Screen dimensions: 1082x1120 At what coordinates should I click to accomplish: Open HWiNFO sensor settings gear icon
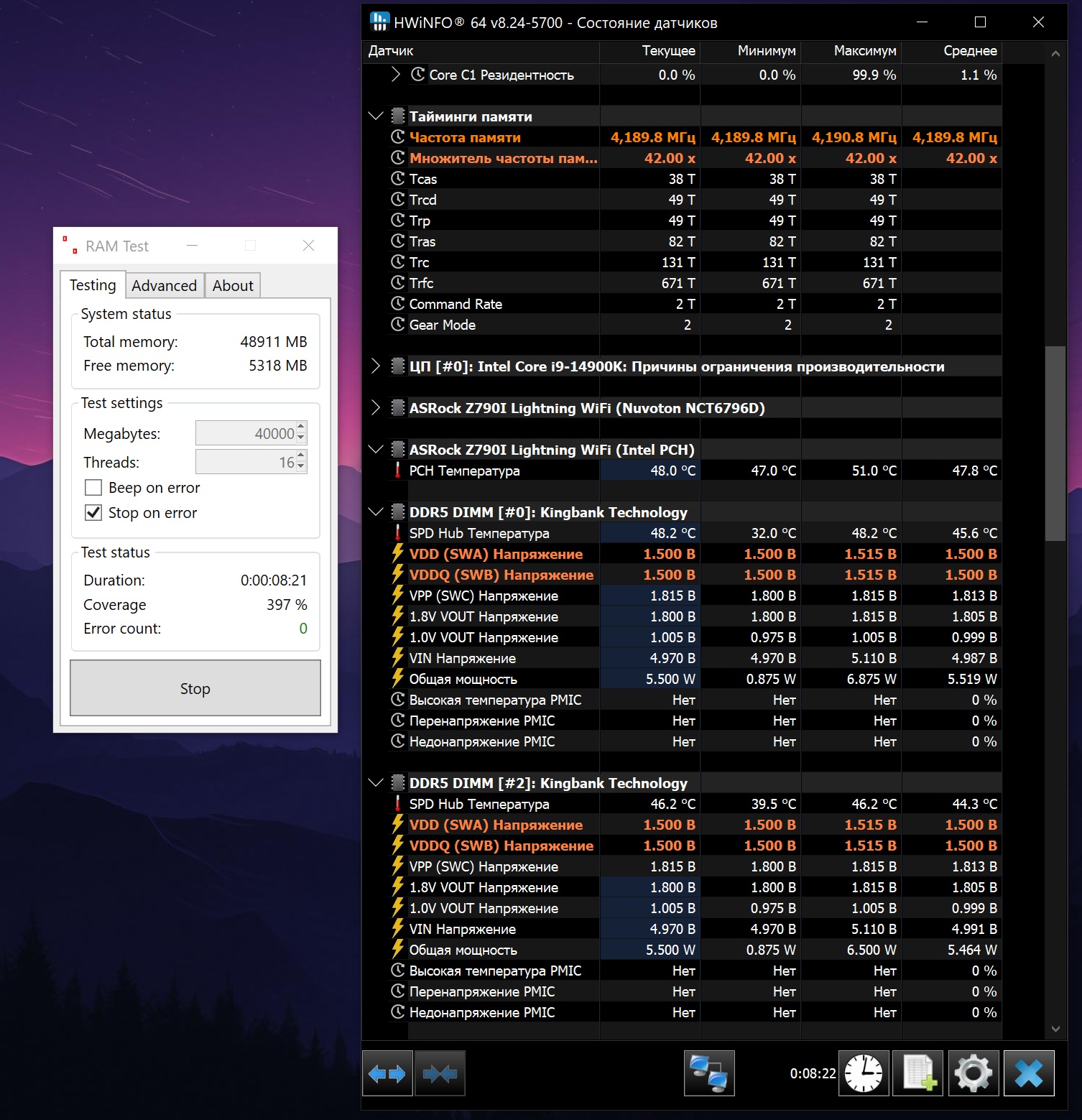click(x=973, y=1073)
